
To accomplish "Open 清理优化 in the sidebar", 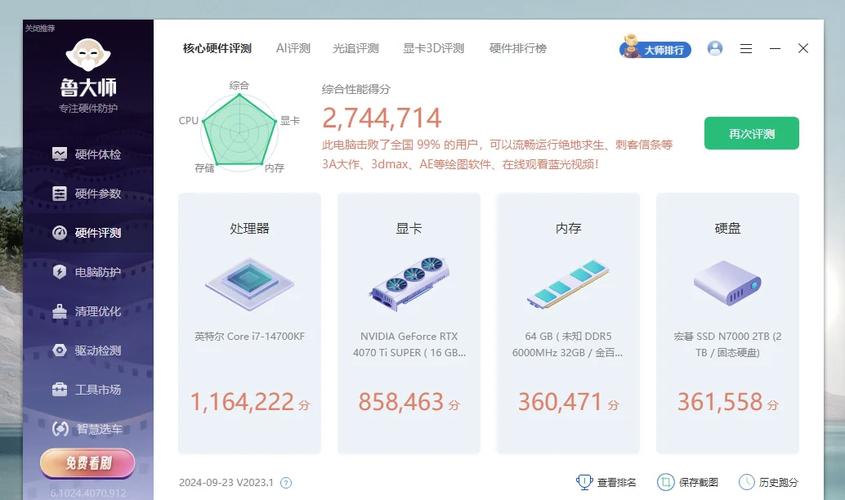I will pos(86,311).
